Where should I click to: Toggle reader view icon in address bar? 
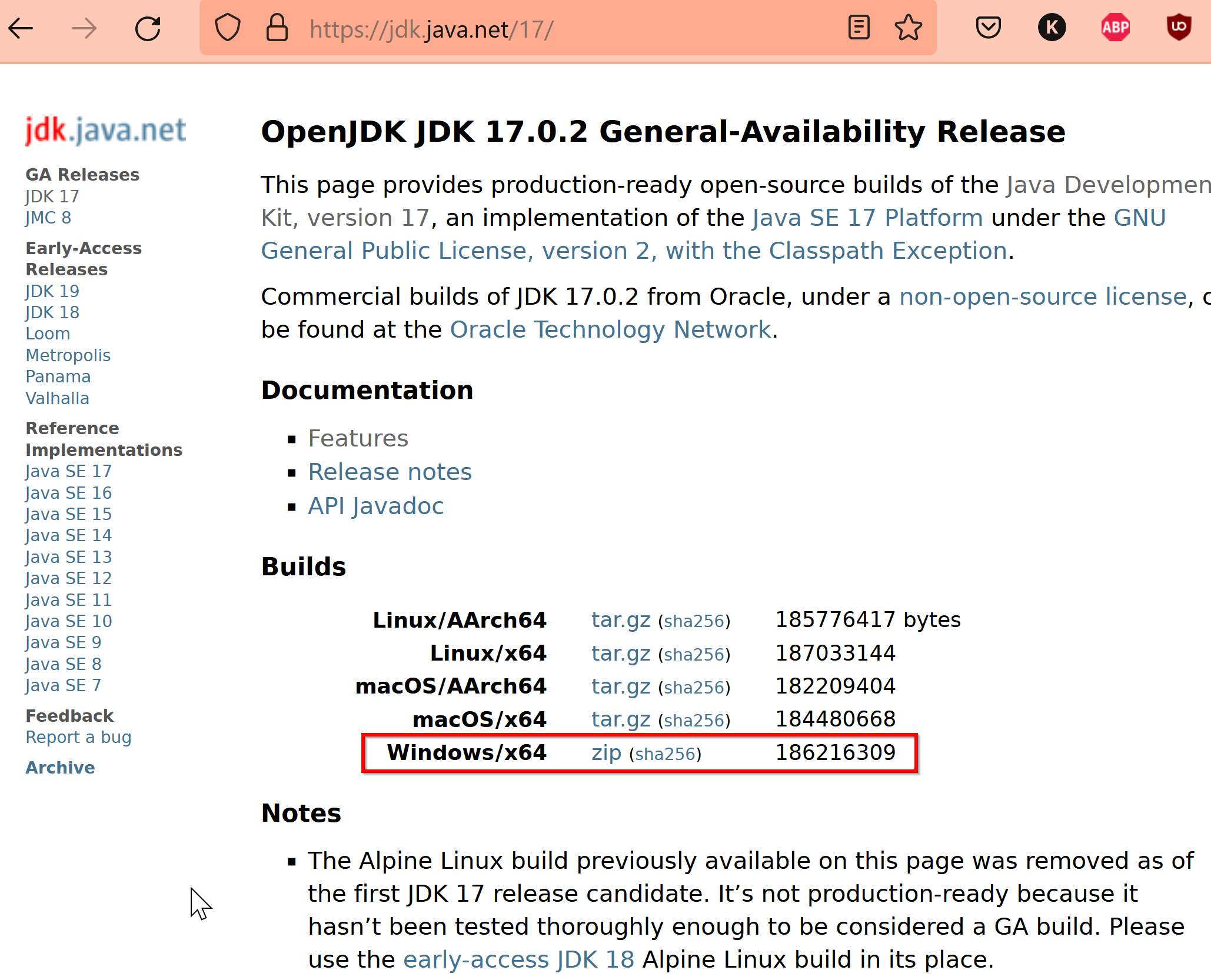click(x=859, y=28)
